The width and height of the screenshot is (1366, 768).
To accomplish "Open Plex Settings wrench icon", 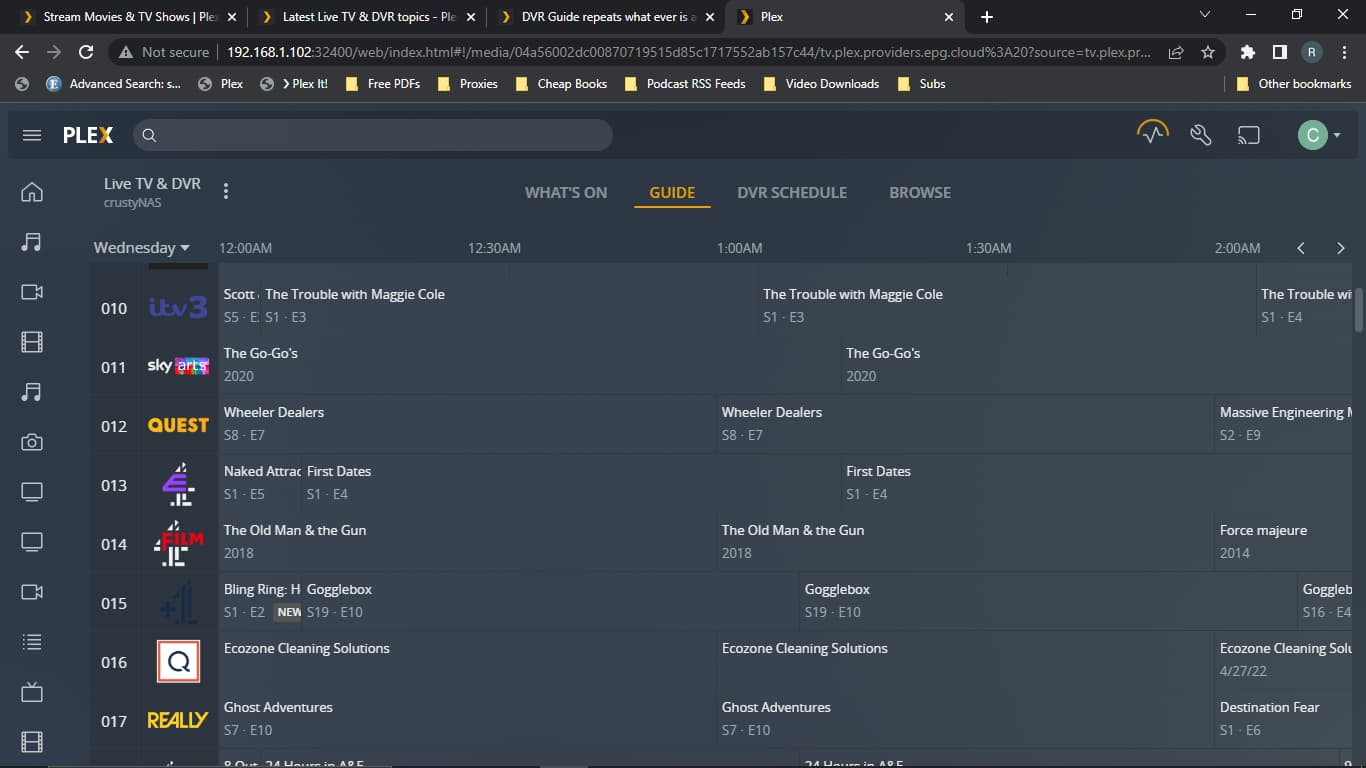I will (x=1201, y=135).
